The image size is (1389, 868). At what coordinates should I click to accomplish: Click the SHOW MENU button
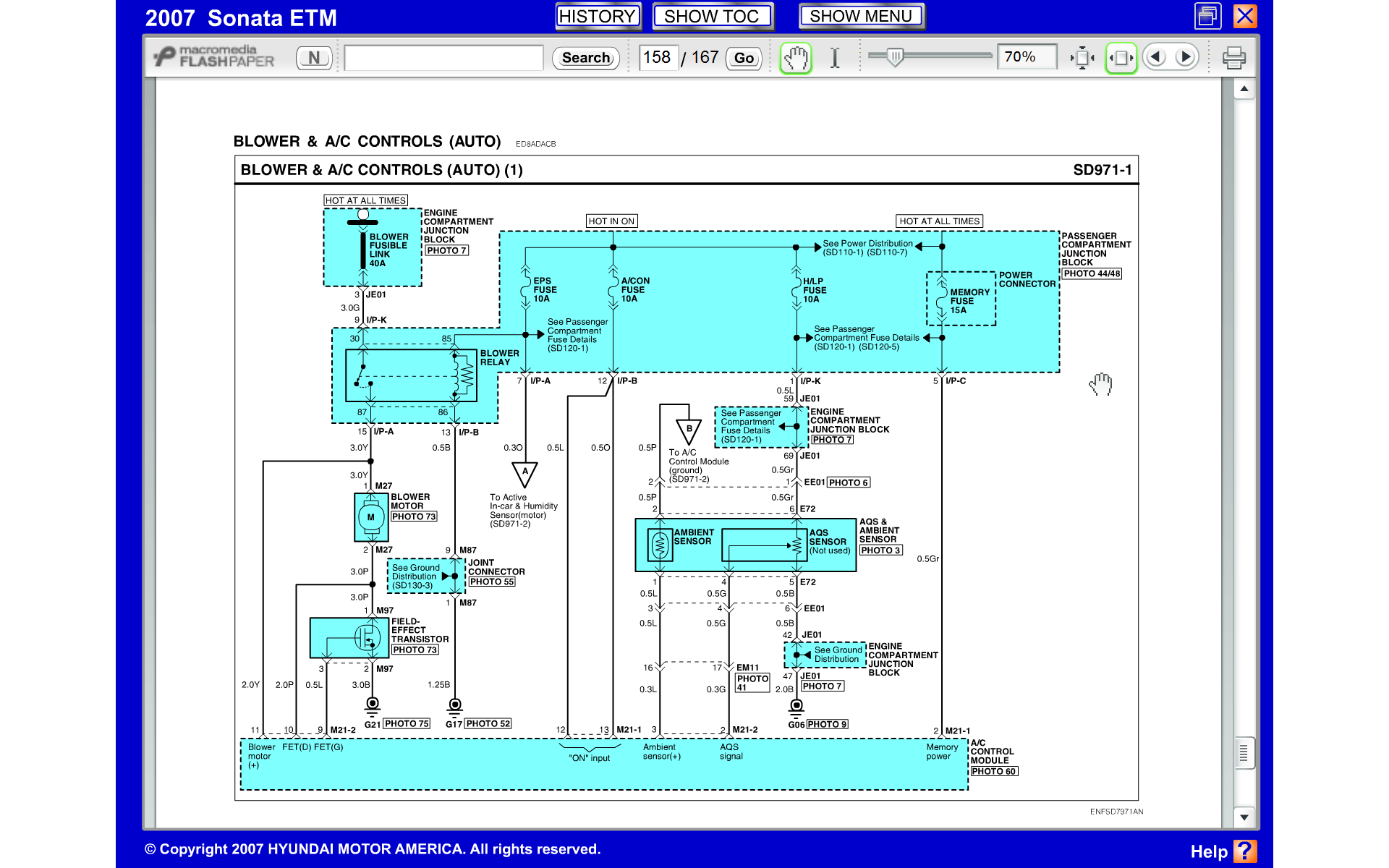click(x=861, y=16)
